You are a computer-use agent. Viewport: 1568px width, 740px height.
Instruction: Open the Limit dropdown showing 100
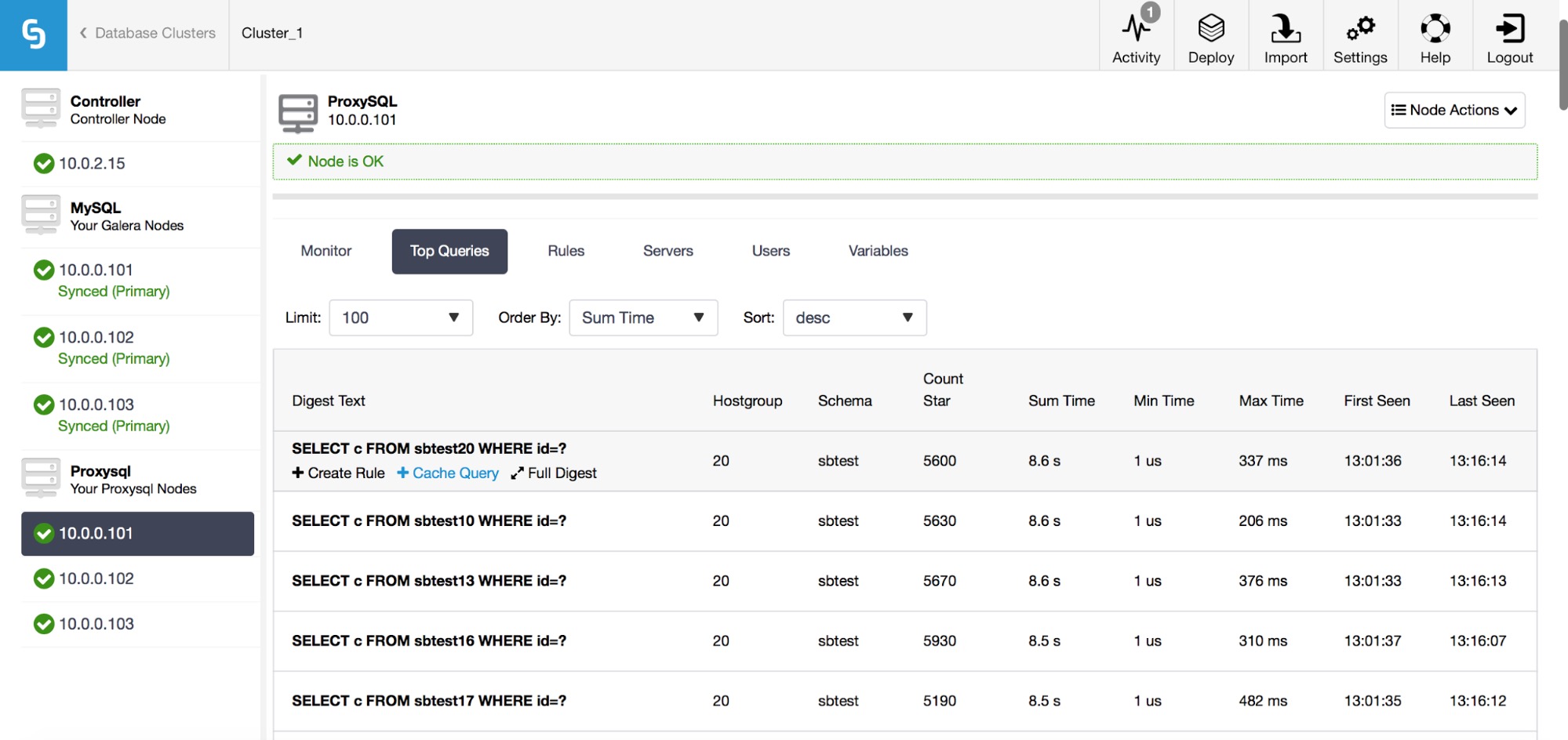point(401,317)
